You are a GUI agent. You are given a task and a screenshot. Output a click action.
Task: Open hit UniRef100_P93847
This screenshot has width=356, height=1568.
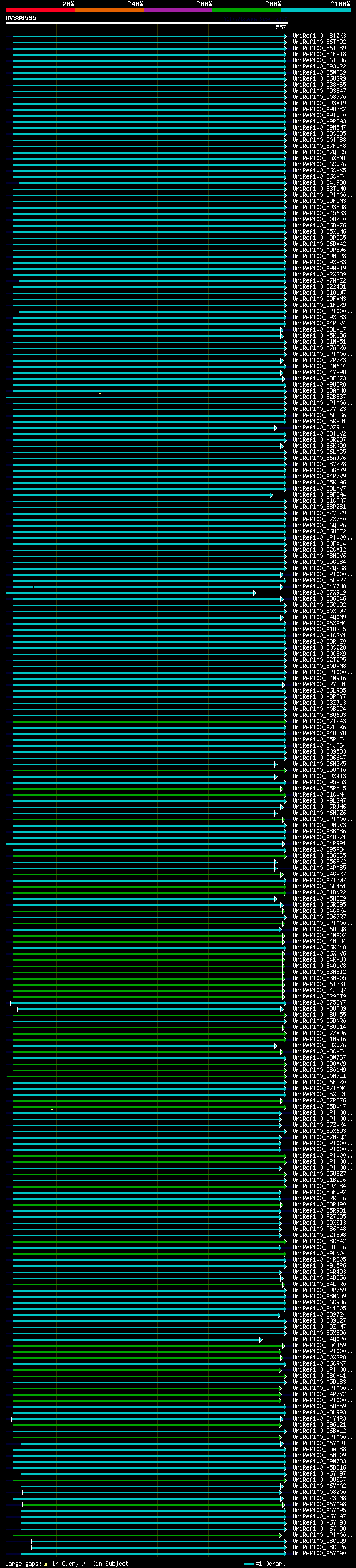pos(319,91)
